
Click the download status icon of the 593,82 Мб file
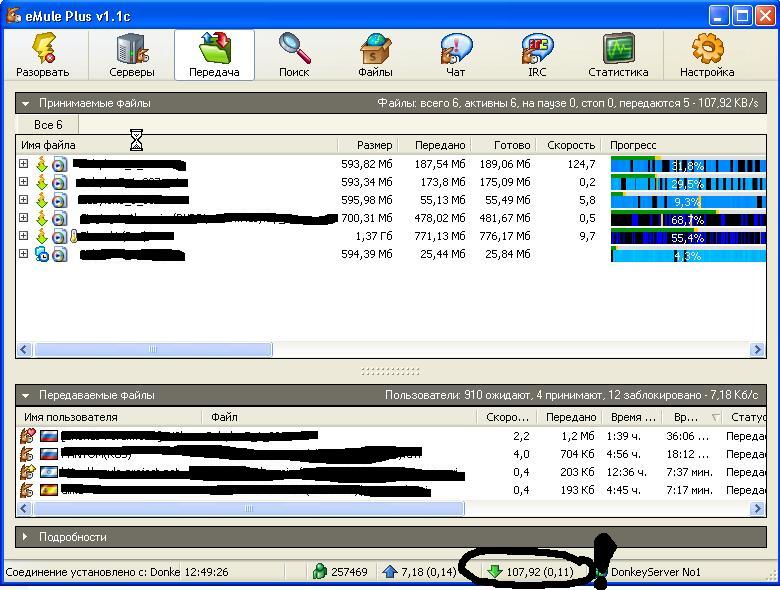(42, 164)
